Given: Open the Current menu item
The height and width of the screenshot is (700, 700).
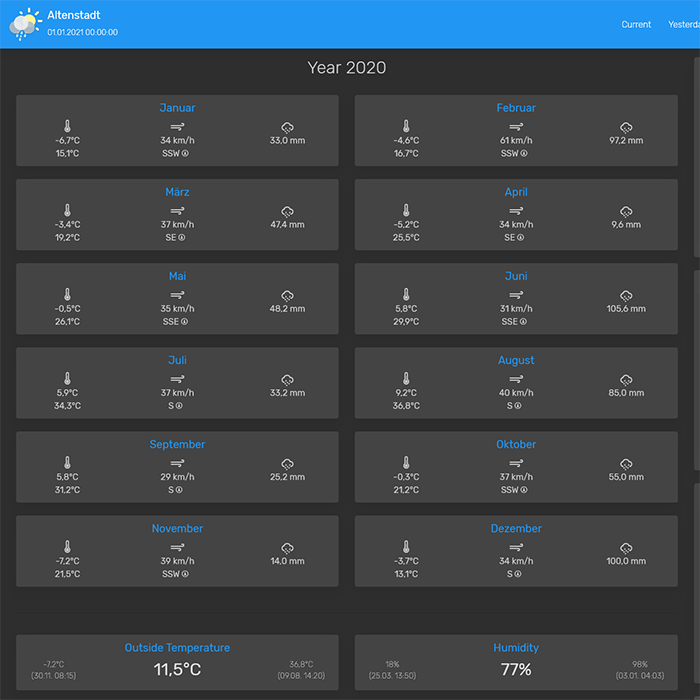Looking at the screenshot, I should 636,25.
